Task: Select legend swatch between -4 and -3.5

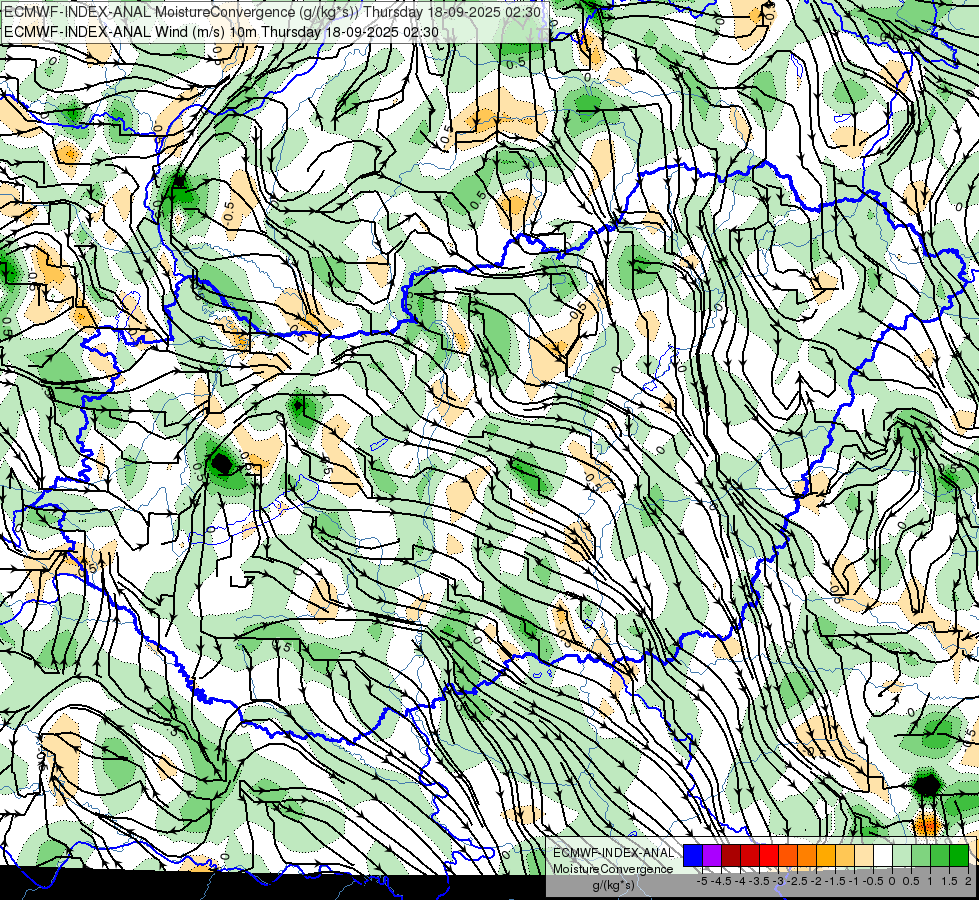Action: tap(750, 856)
